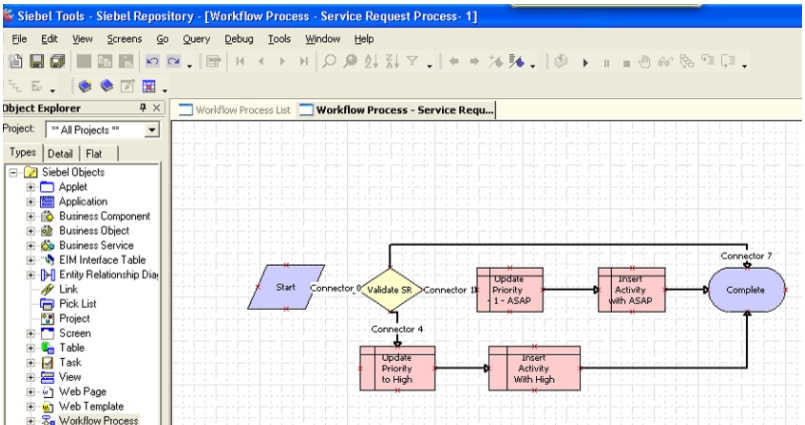
Task: Select the Complete end step
Action: 746,290
